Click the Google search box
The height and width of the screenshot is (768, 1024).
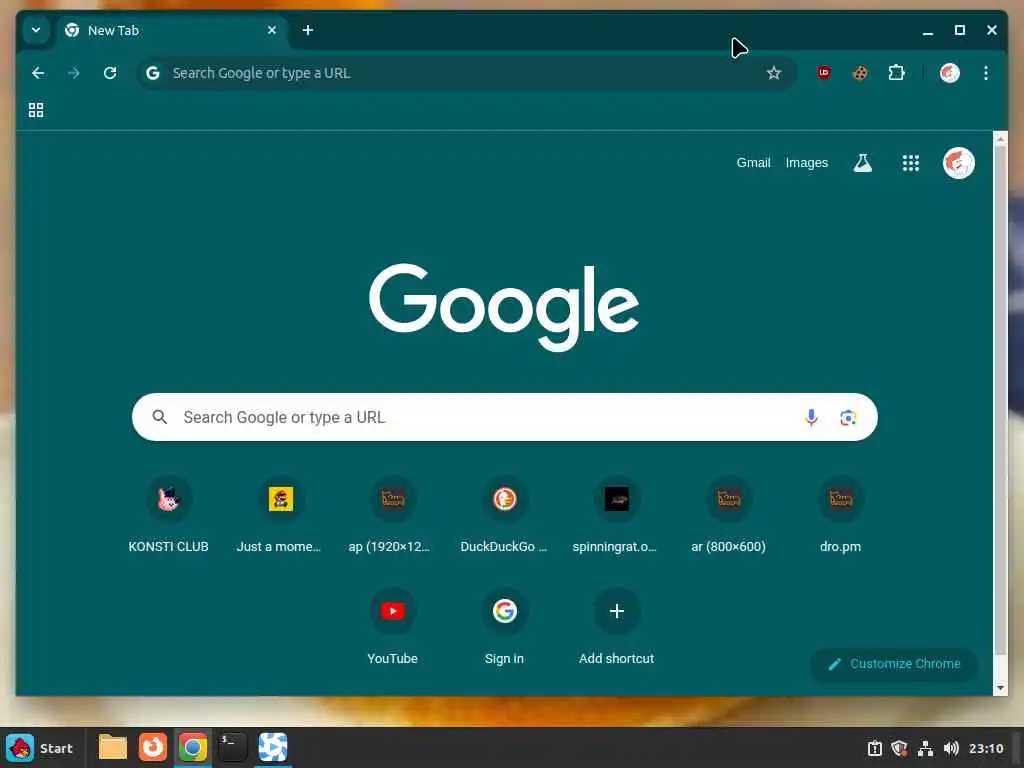504,417
